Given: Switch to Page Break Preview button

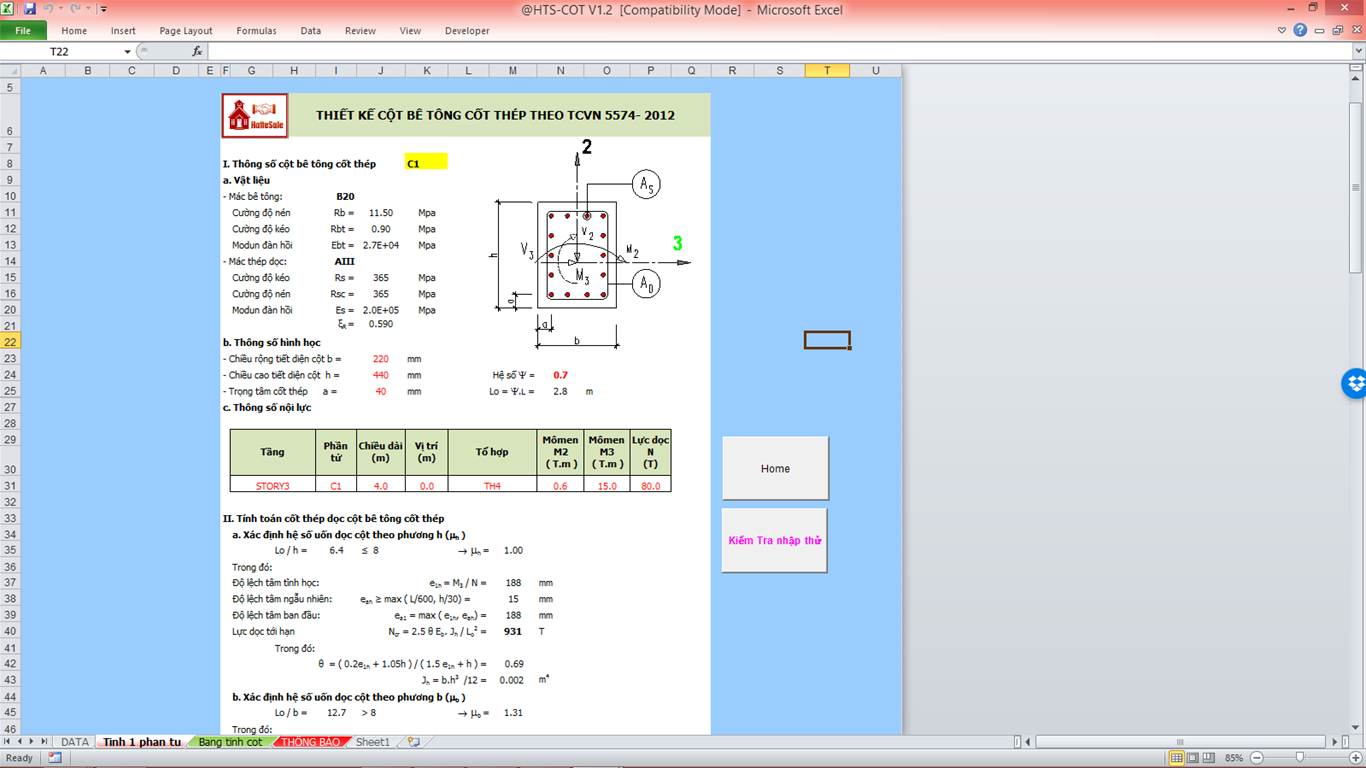Looking at the screenshot, I should point(1210,758).
